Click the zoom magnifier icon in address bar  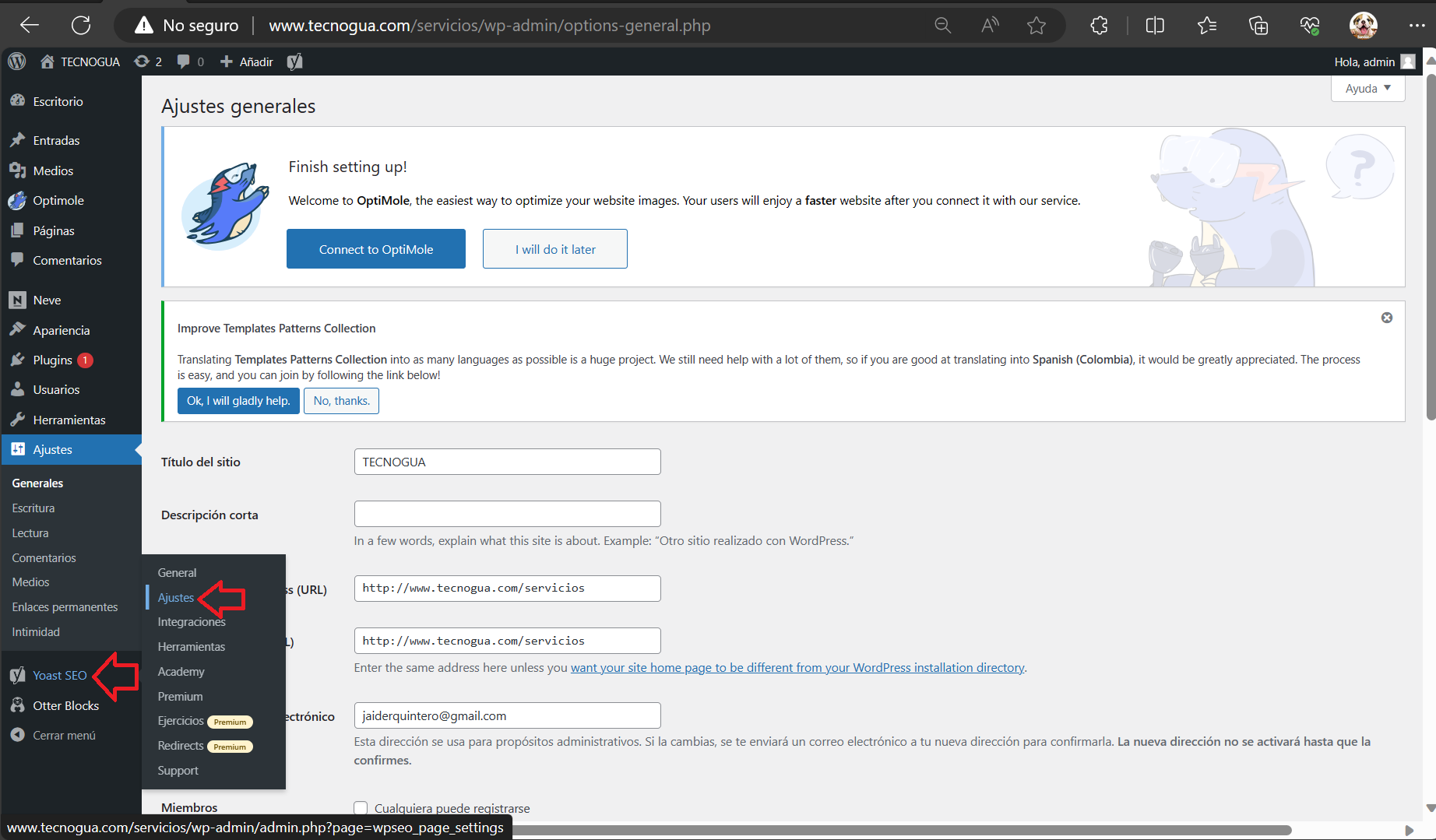click(942, 26)
